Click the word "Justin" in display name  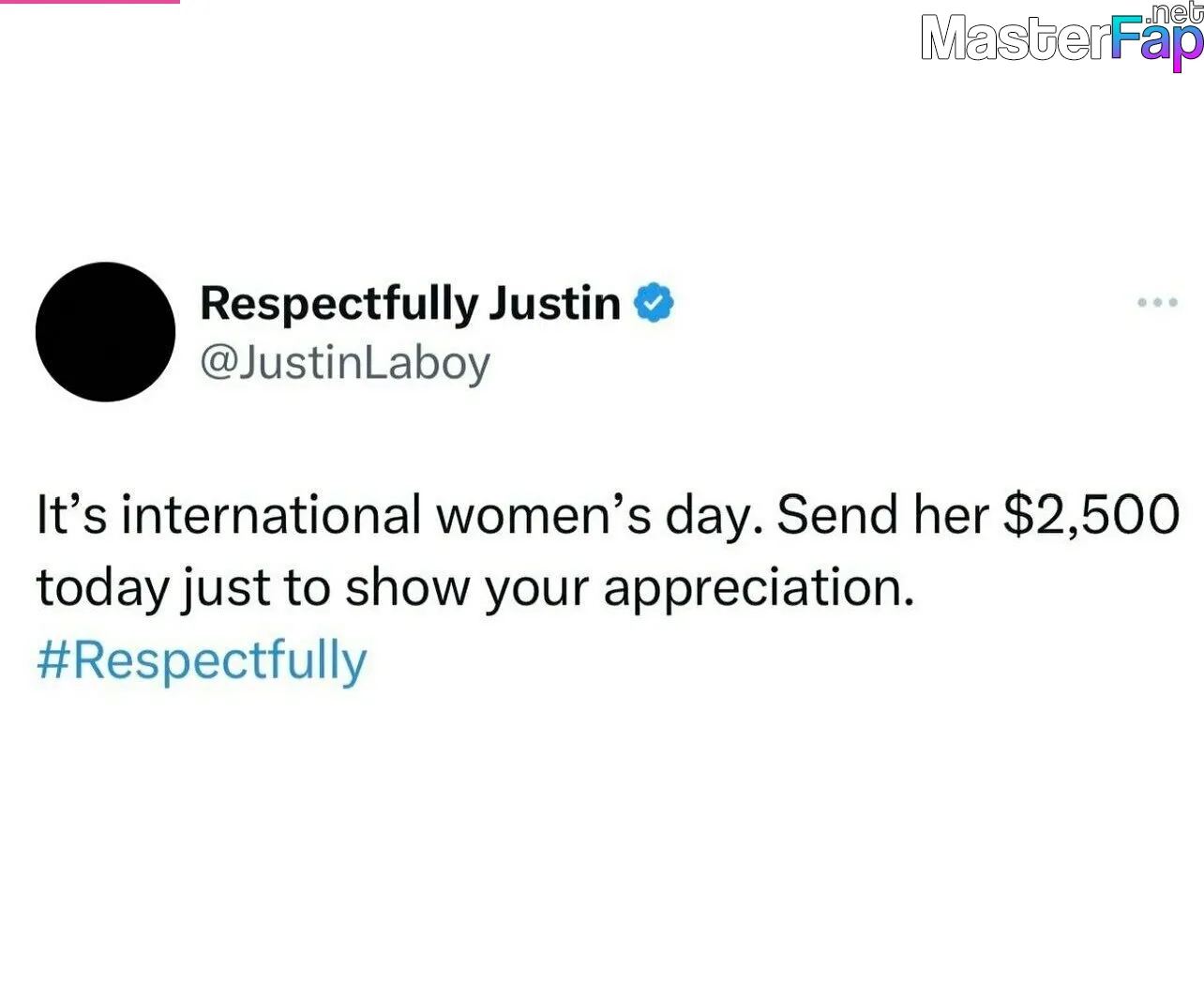555,303
